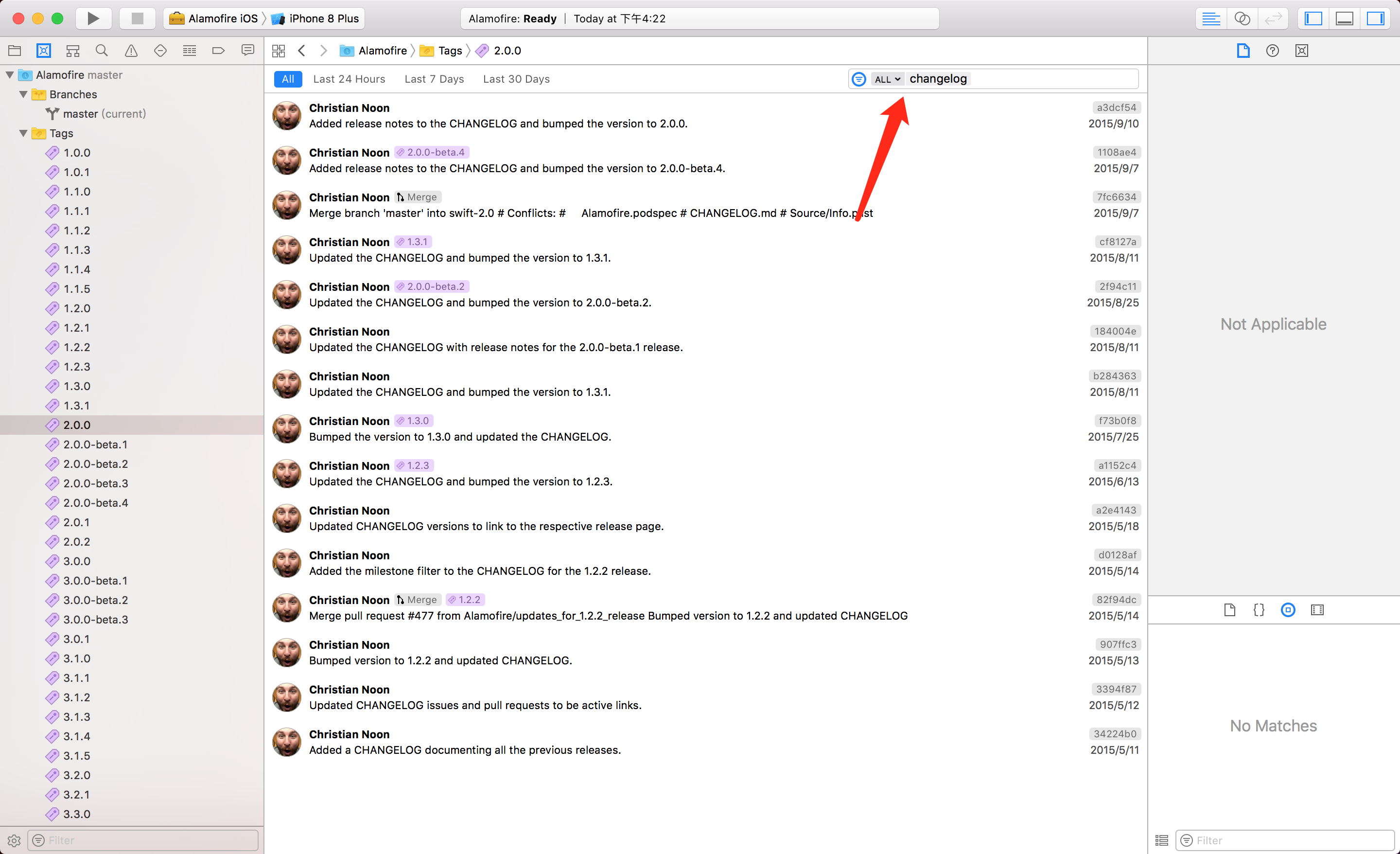Toggle the left navigator panel
Screen dimensions: 1400x854
click(x=1313, y=18)
